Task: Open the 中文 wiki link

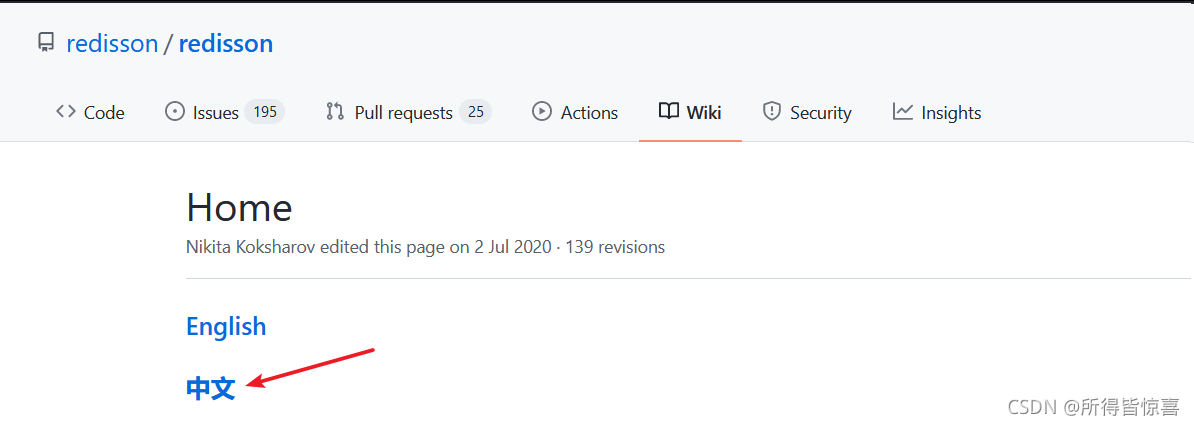Action: (210, 388)
